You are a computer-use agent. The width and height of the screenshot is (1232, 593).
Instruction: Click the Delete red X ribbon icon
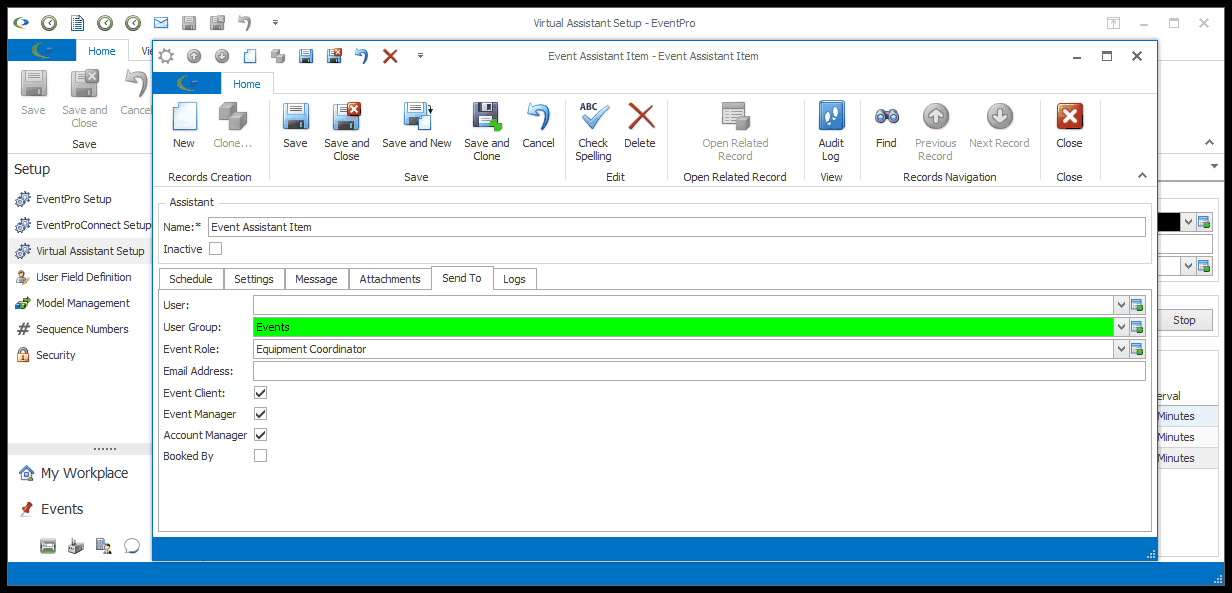click(640, 117)
